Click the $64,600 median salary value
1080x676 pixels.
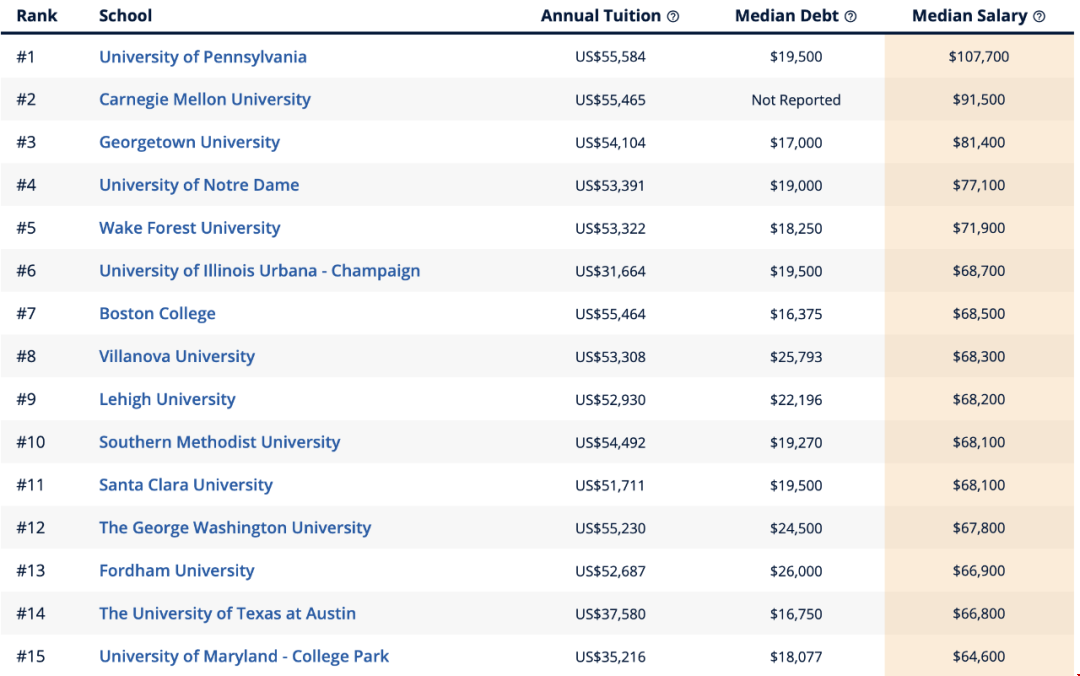pyautogui.click(x=979, y=656)
